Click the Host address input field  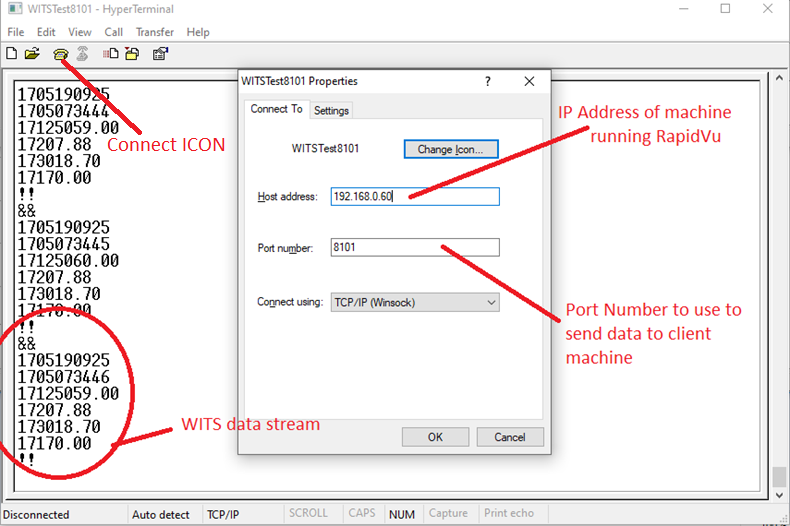tap(415, 196)
